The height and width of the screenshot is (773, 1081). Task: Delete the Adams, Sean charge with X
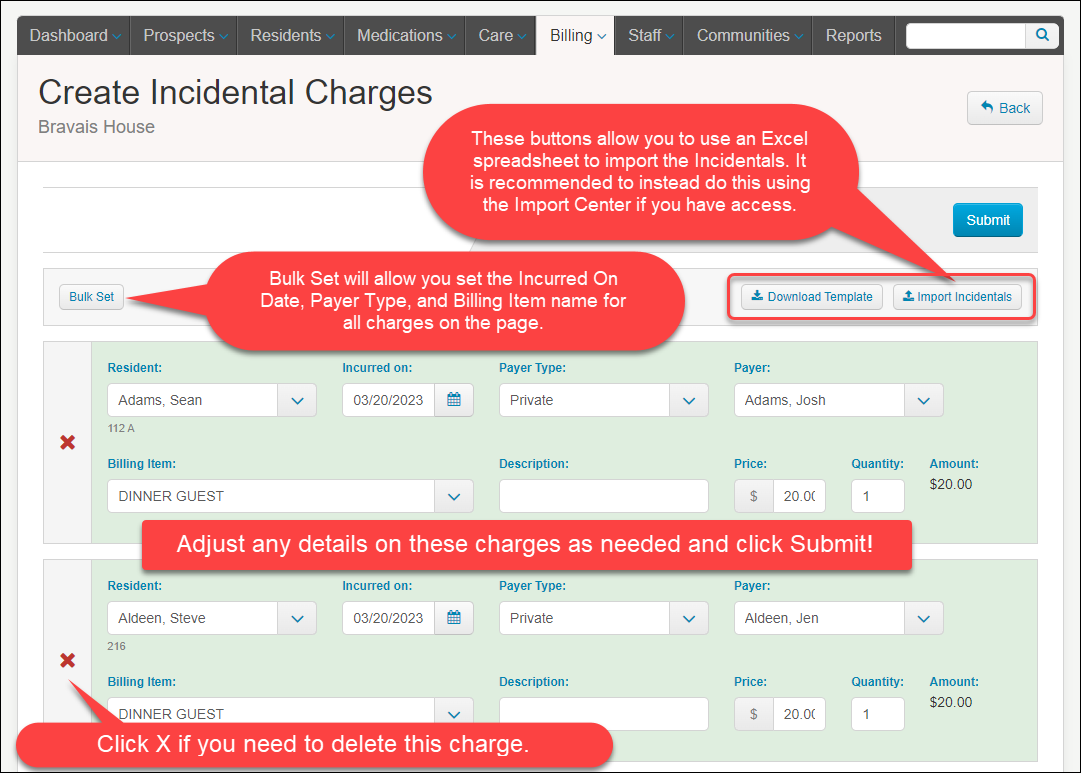[x=68, y=442]
